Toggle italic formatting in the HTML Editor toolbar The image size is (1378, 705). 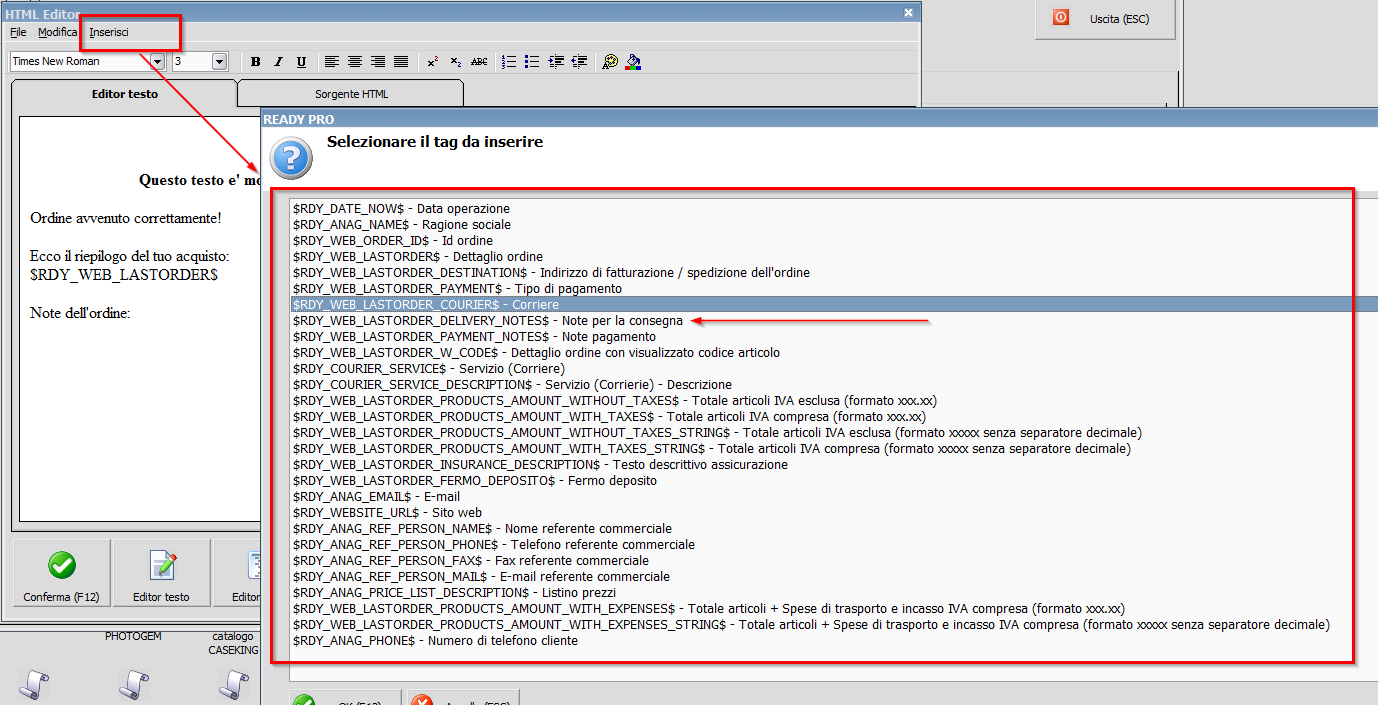click(x=279, y=62)
